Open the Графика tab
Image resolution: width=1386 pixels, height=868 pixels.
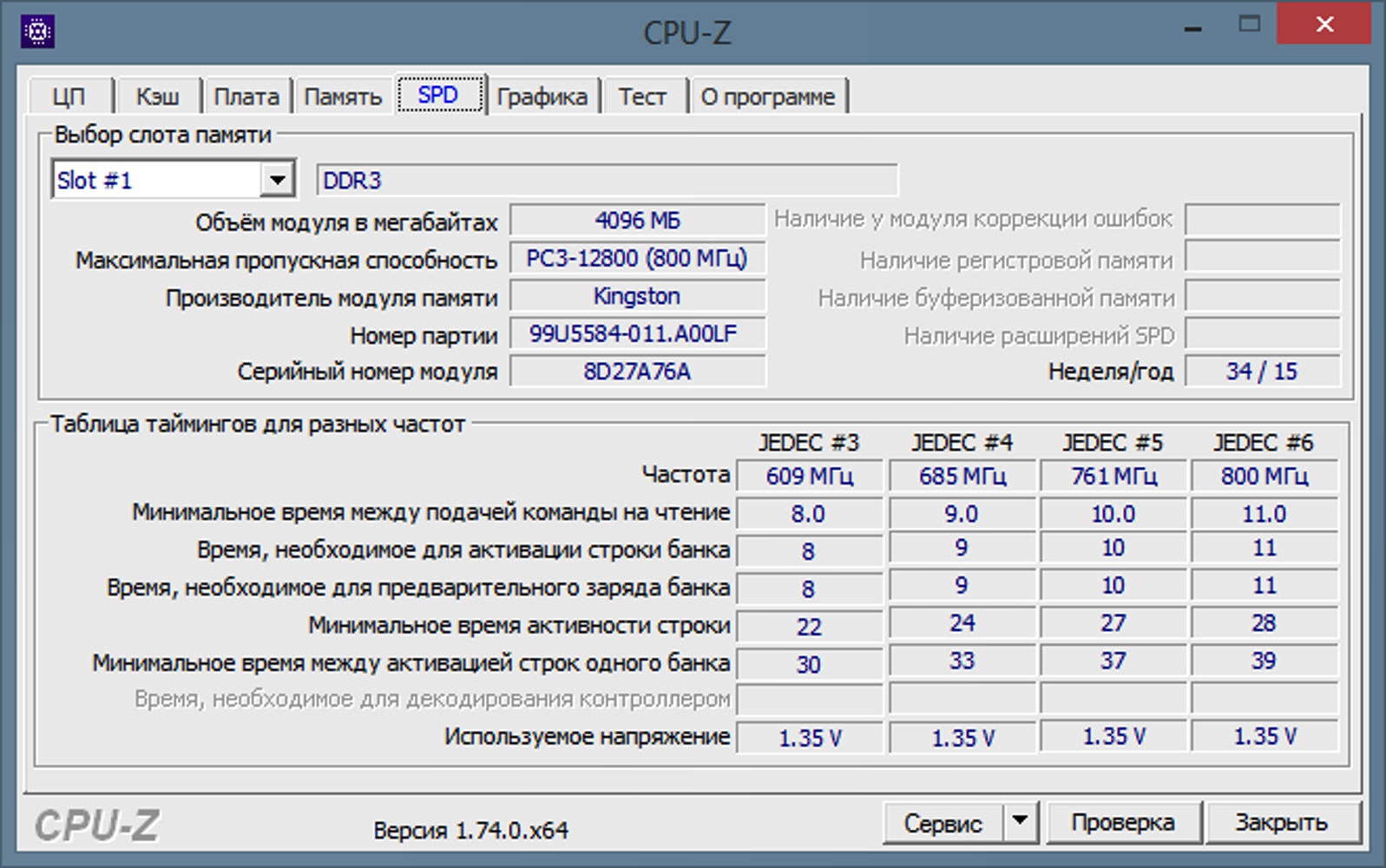click(542, 96)
